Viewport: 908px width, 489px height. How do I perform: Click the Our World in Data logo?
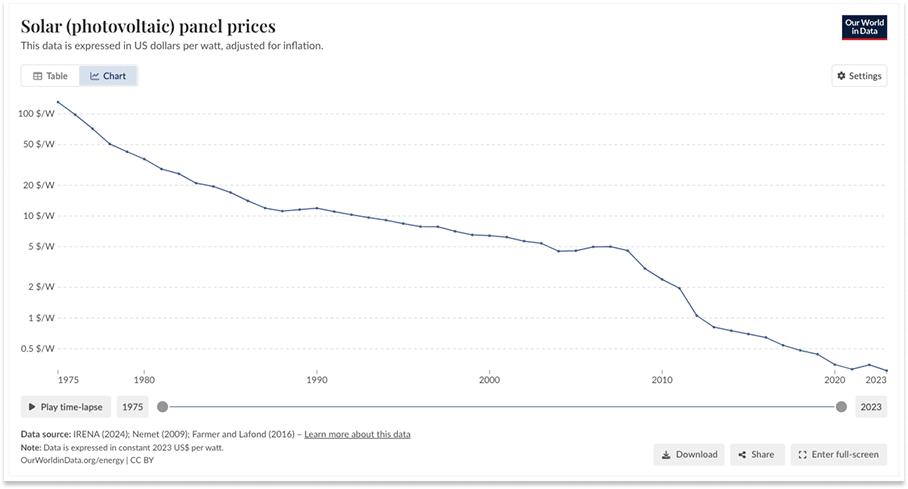864,27
